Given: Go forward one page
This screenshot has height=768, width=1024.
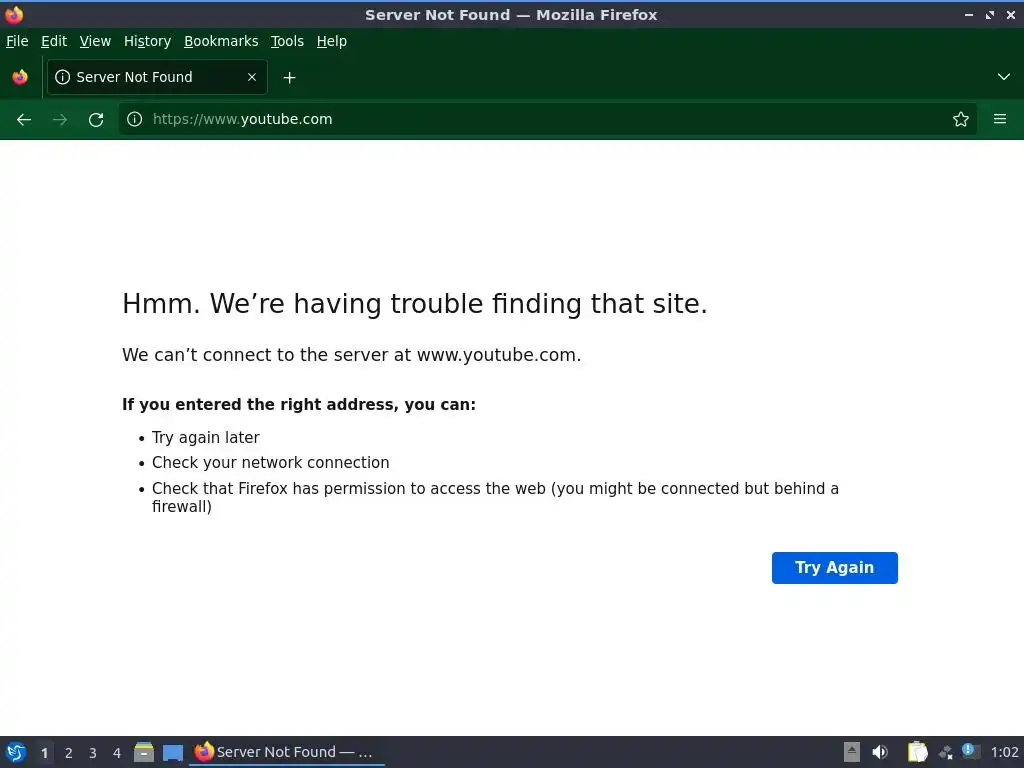Looking at the screenshot, I should (59, 120).
